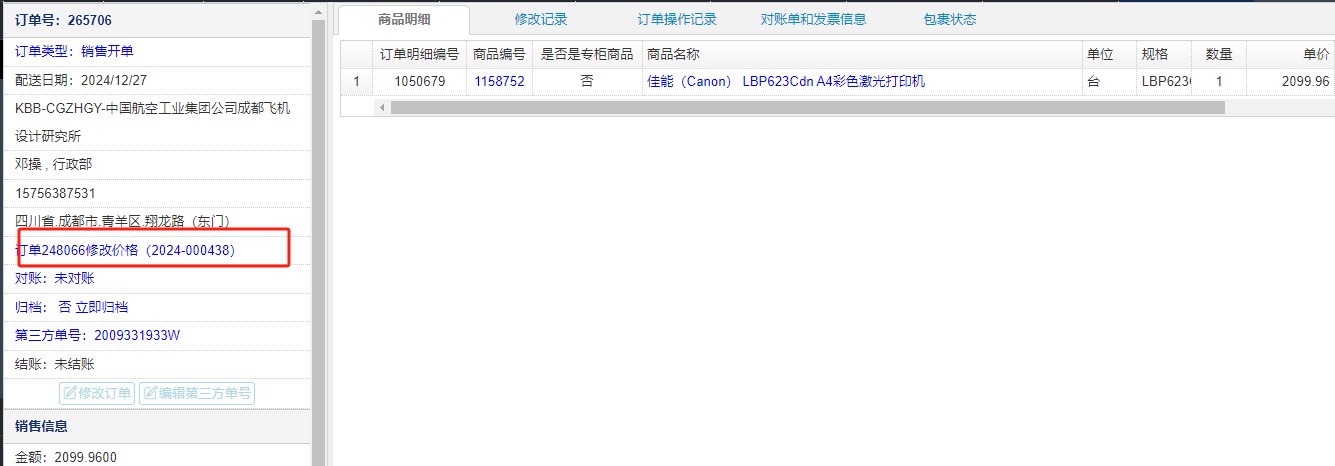The width and height of the screenshot is (1335, 466).
Task: Click the 台 unit cell
Action: [1109, 82]
